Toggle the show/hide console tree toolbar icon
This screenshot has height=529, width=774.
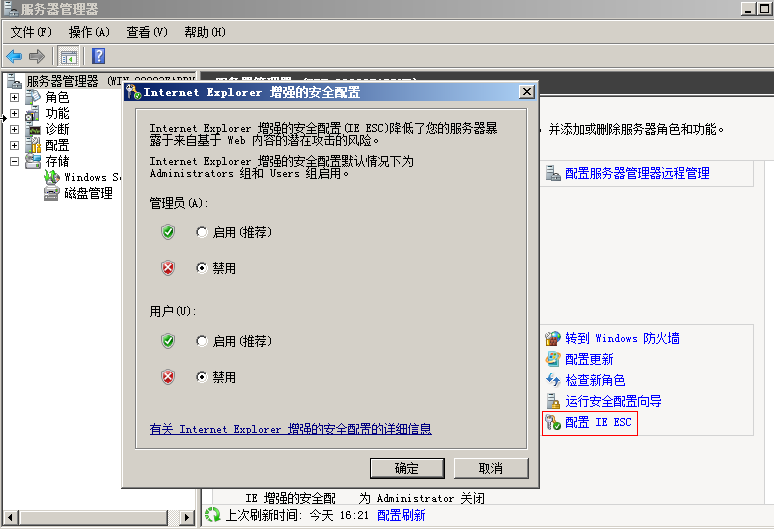pos(69,56)
